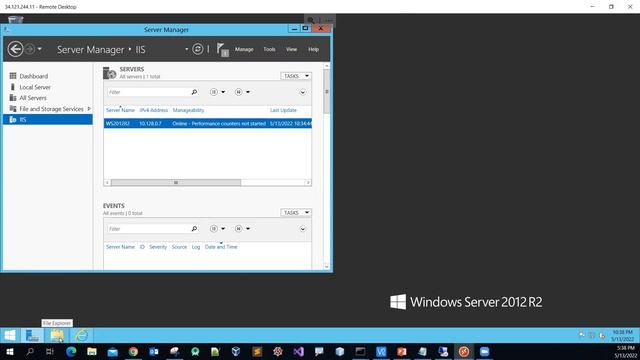Viewport: 640px width, 360px height.
Task: Refresh Server Manager with the circular arrows icon
Action: tap(198, 49)
